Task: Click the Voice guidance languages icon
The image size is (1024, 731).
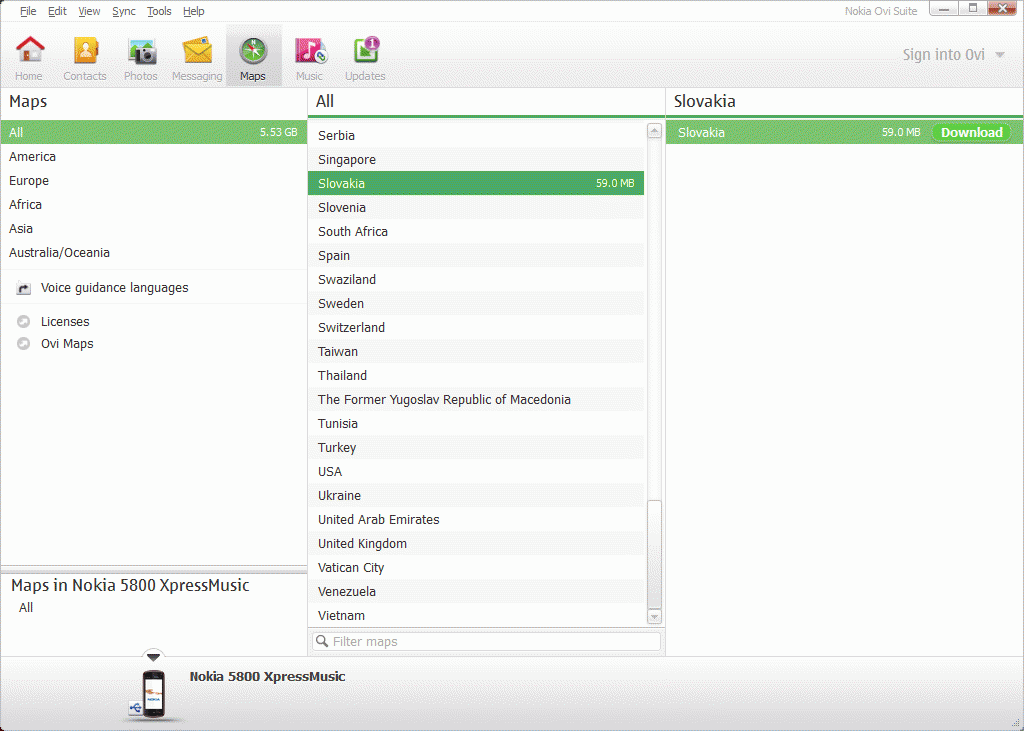Action: point(24,289)
